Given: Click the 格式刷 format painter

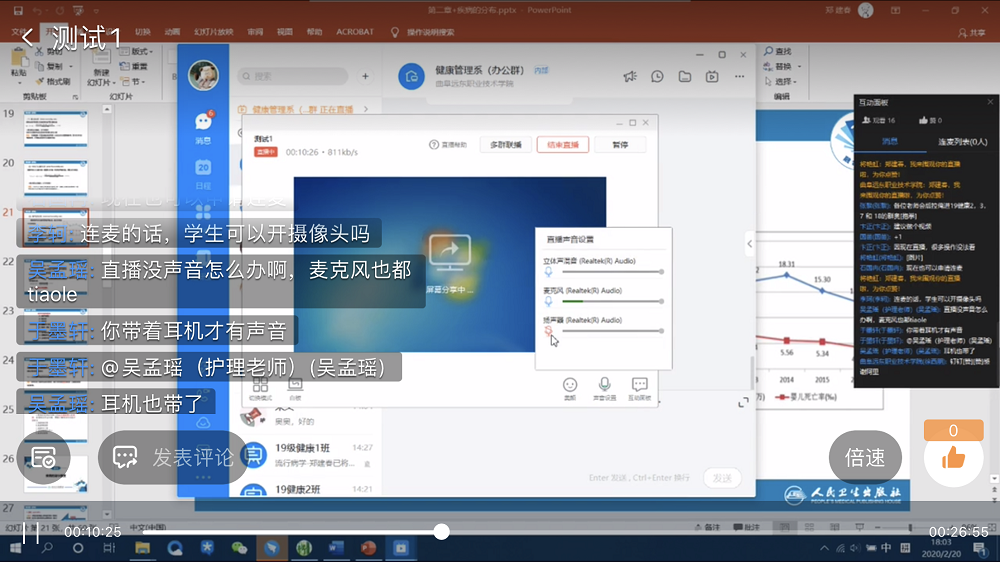Looking at the screenshot, I should click(x=53, y=81).
